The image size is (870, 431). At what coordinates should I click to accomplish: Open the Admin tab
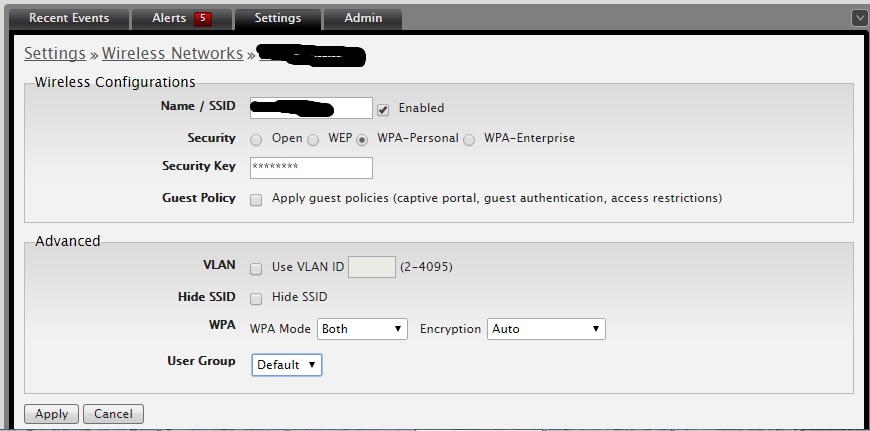(364, 18)
